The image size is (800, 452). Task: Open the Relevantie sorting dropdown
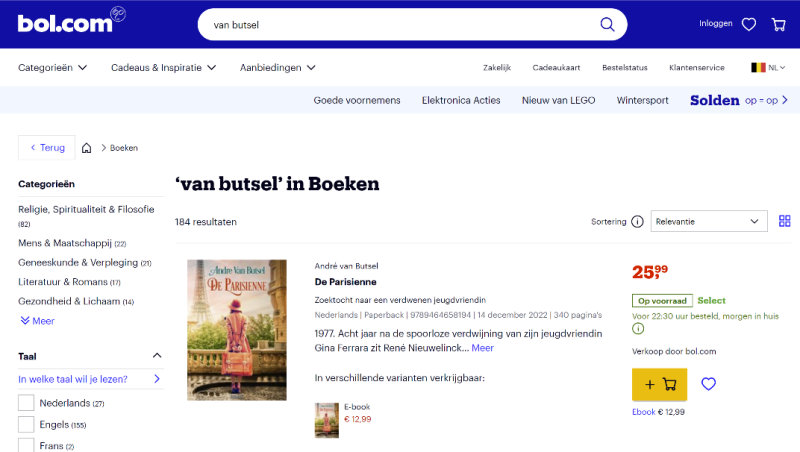709,221
